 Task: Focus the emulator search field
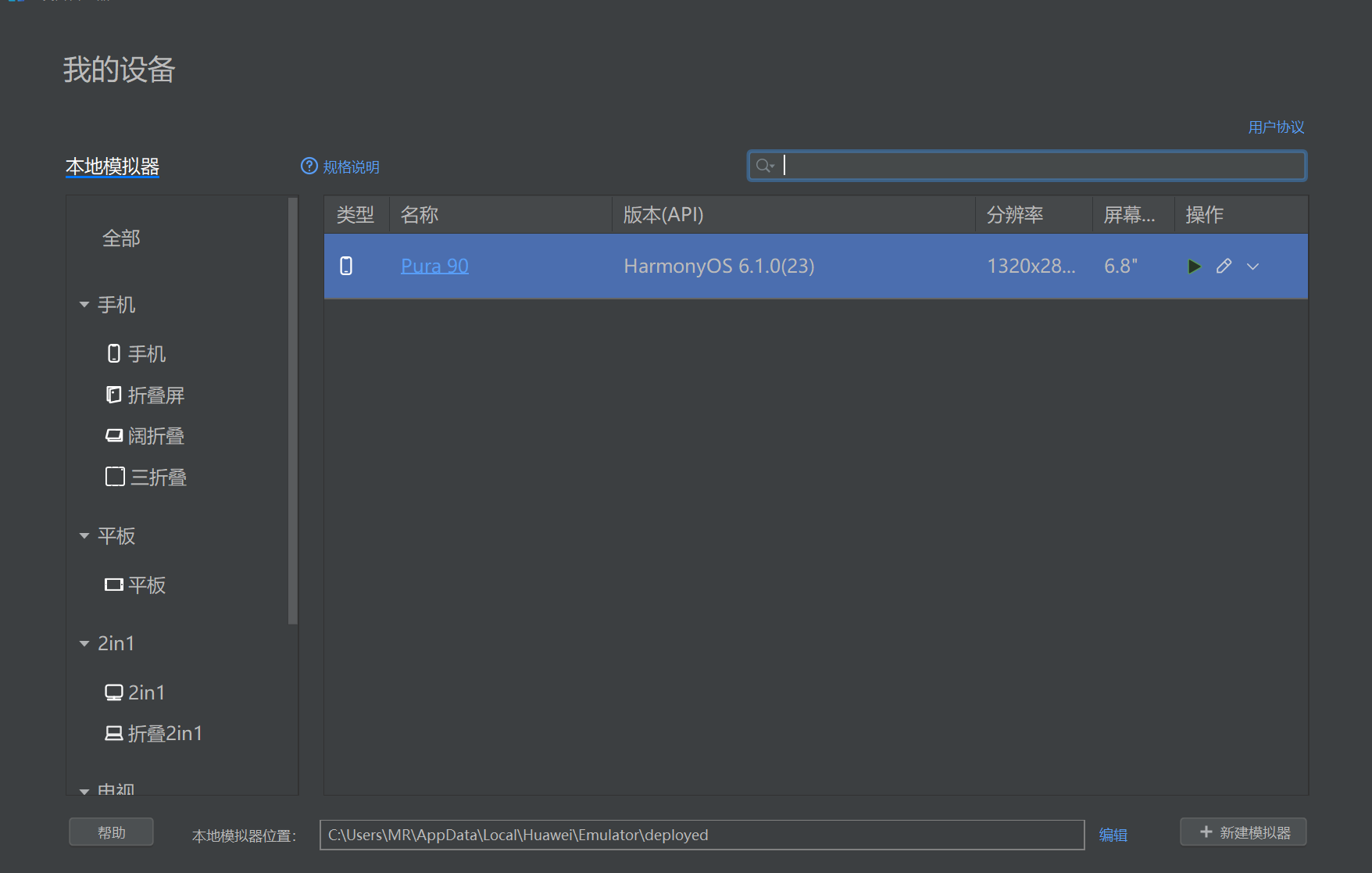coord(1027,166)
